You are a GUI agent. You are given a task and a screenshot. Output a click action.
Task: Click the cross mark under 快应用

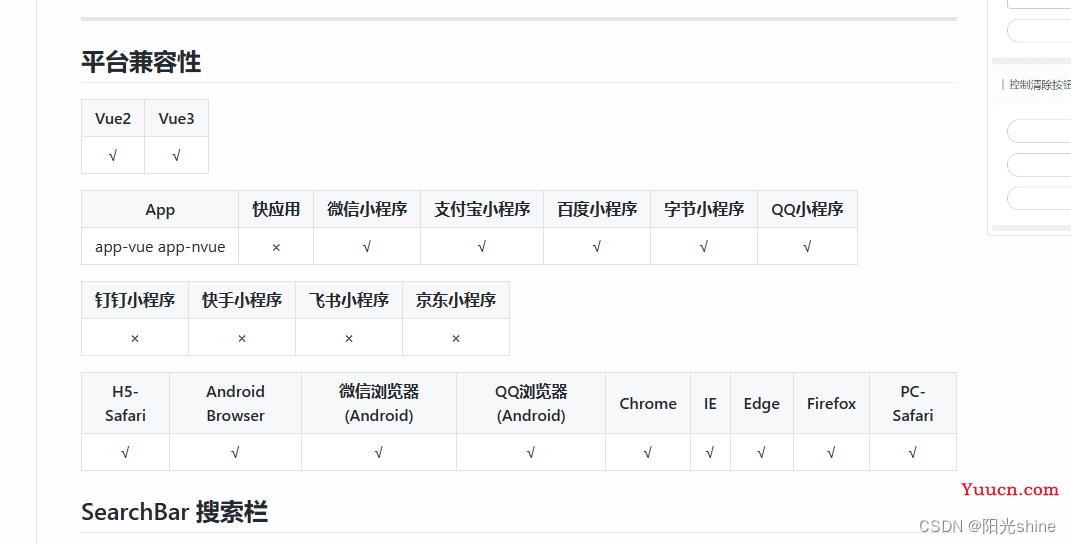(276, 247)
